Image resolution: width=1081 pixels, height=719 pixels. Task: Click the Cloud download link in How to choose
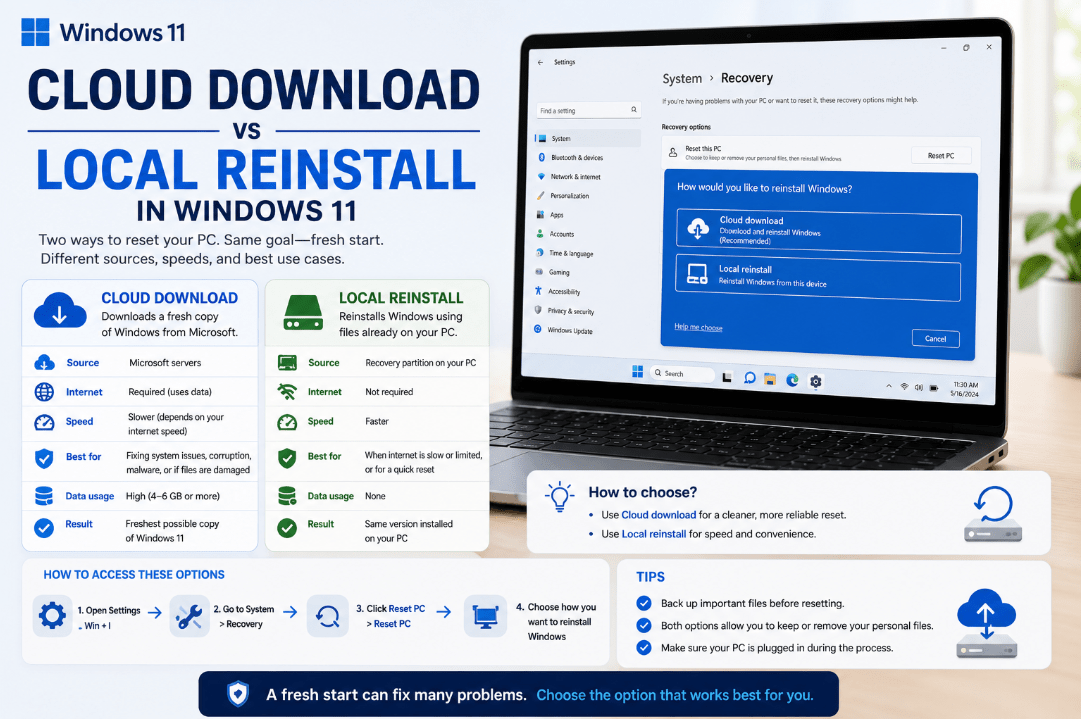[x=658, y=515]
